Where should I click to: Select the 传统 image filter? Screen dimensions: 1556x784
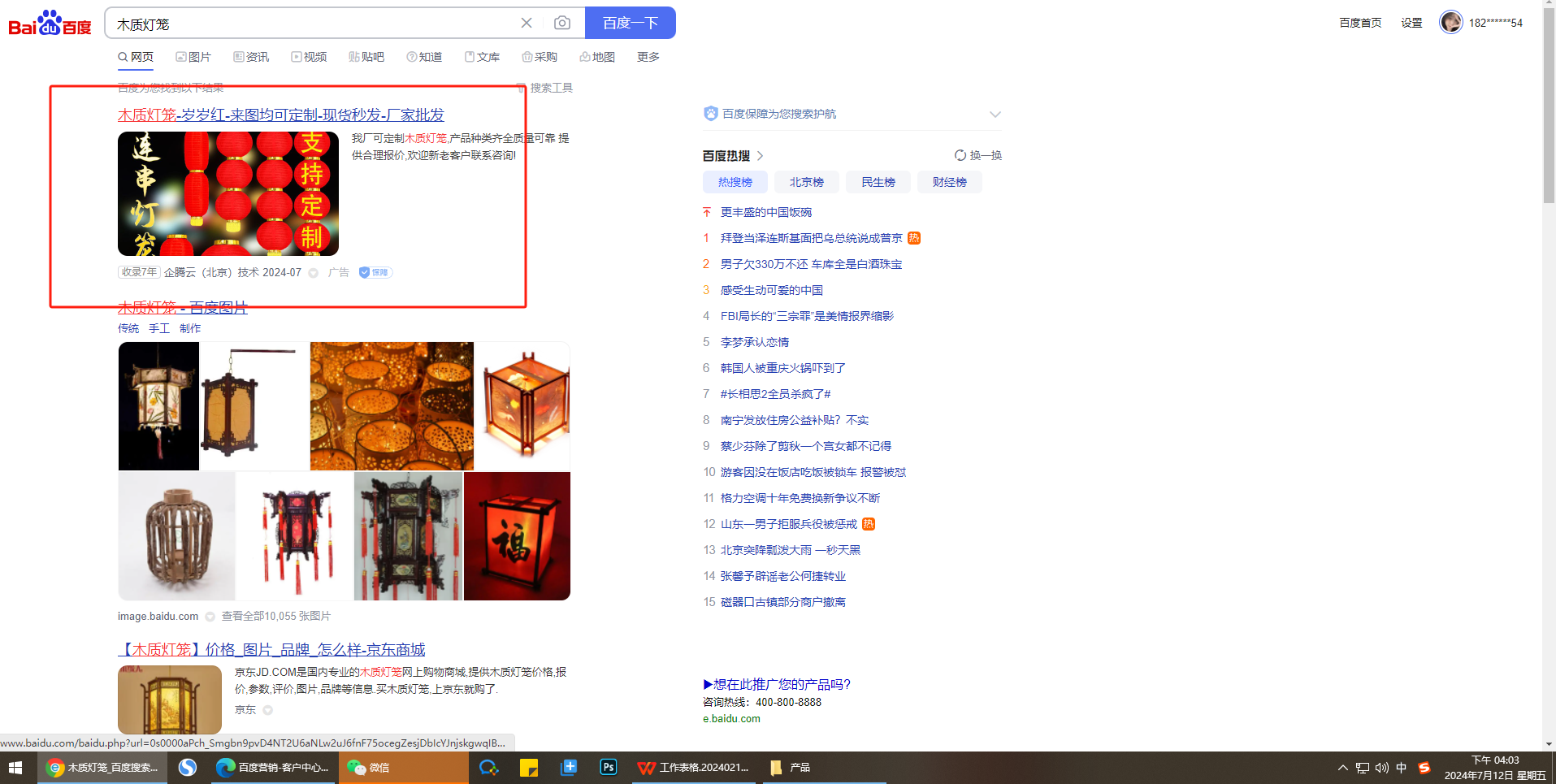pos(128,328)
